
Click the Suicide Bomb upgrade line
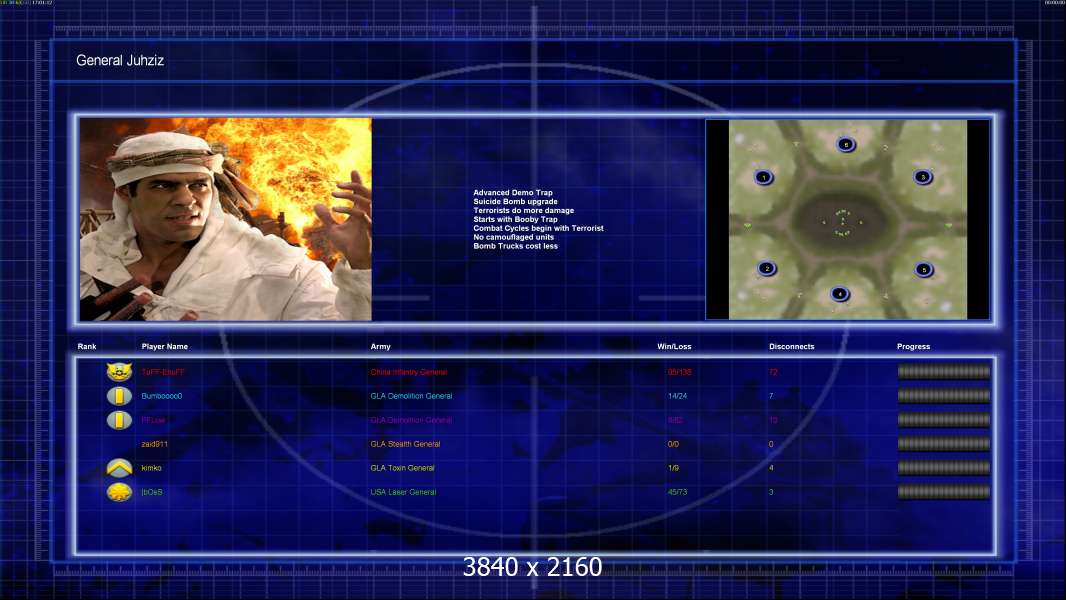point(515,202)
